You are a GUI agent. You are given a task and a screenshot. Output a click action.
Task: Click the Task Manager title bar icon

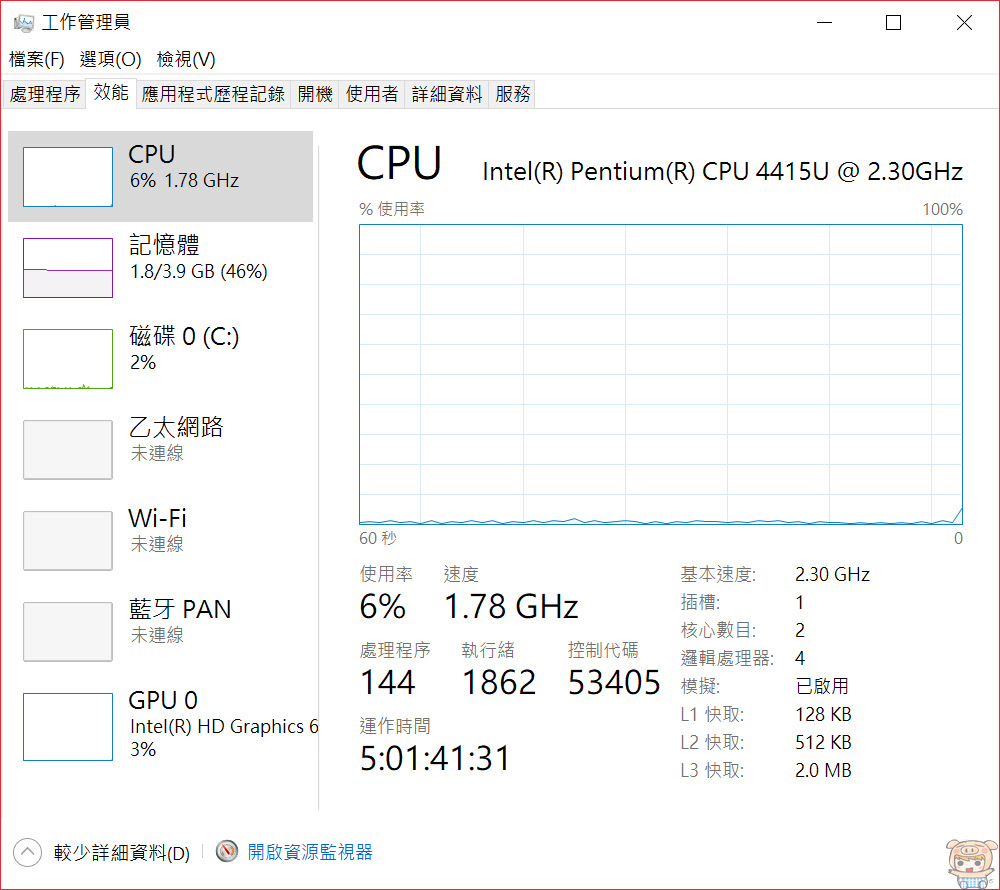pos(24,23)
